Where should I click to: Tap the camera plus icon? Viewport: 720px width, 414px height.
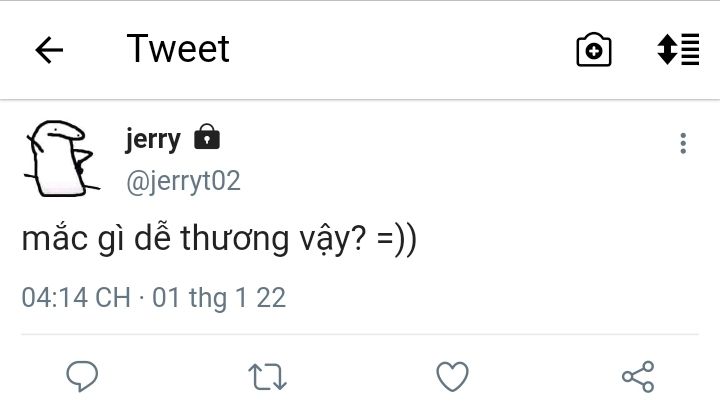click(x=593, y=50)
